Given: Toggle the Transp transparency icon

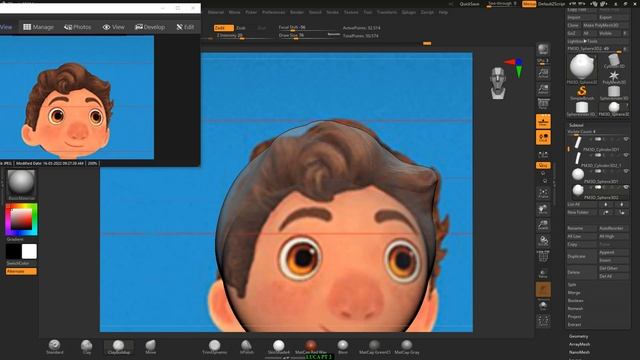Looking at the screenshot, I should pyautogui.click(x=543, y=274).
